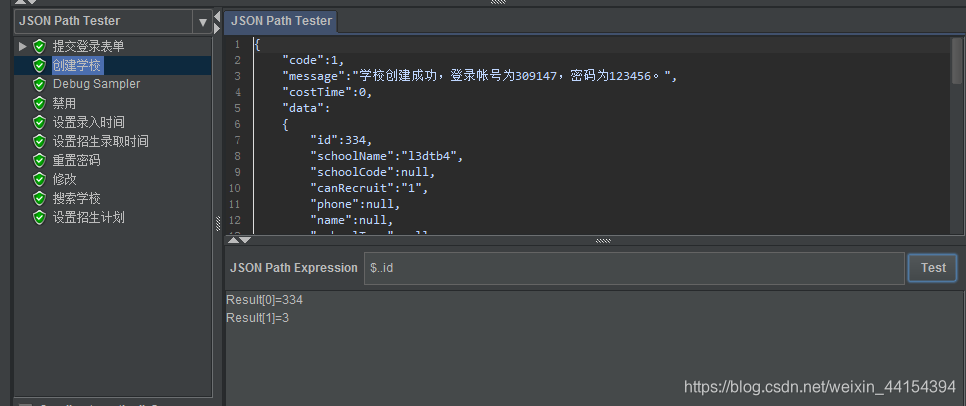966x406 pixels.
Task: Select the 创建学校 sampler result
Action: pos(76,65)
